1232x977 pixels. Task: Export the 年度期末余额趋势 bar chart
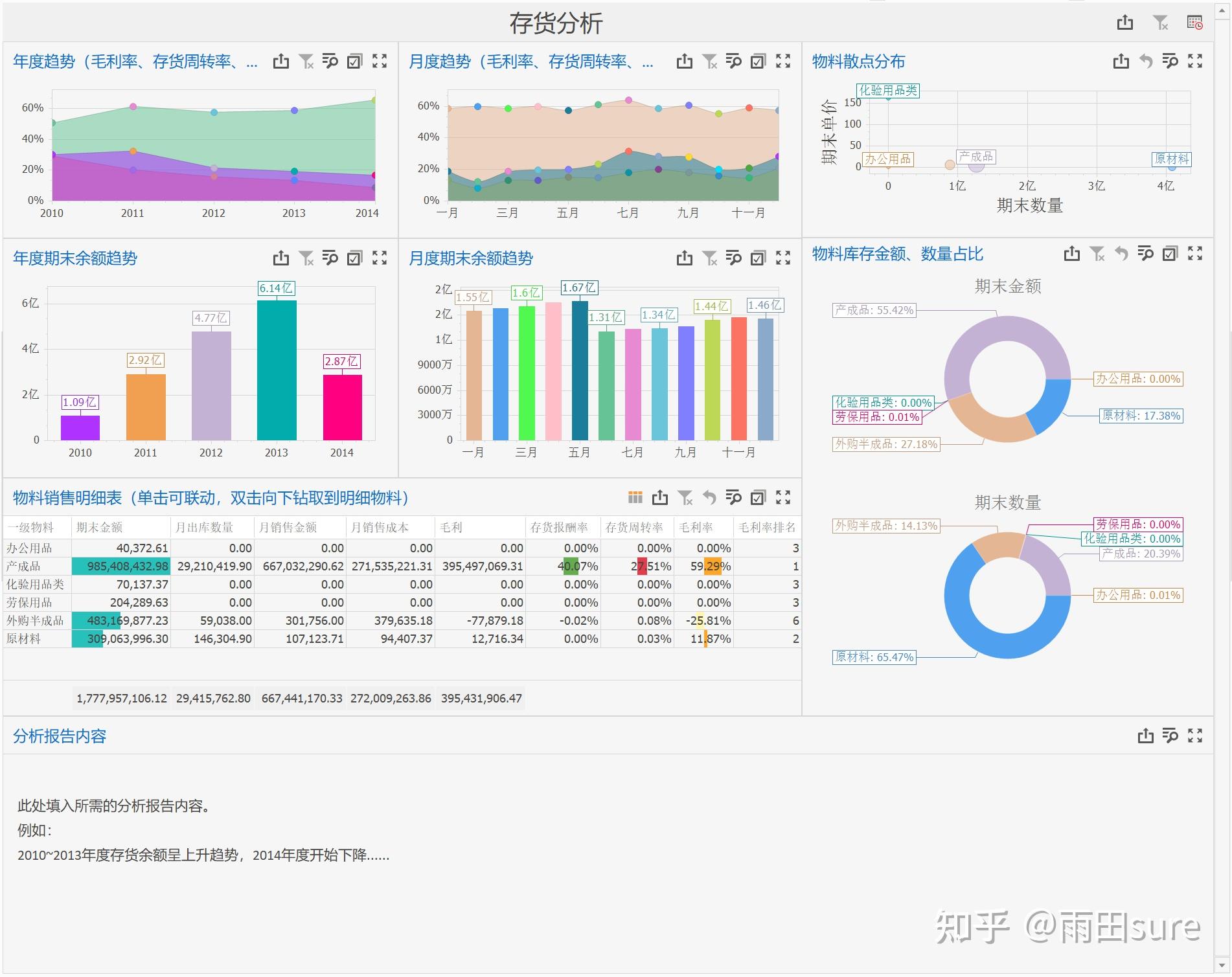pos(281,258)
